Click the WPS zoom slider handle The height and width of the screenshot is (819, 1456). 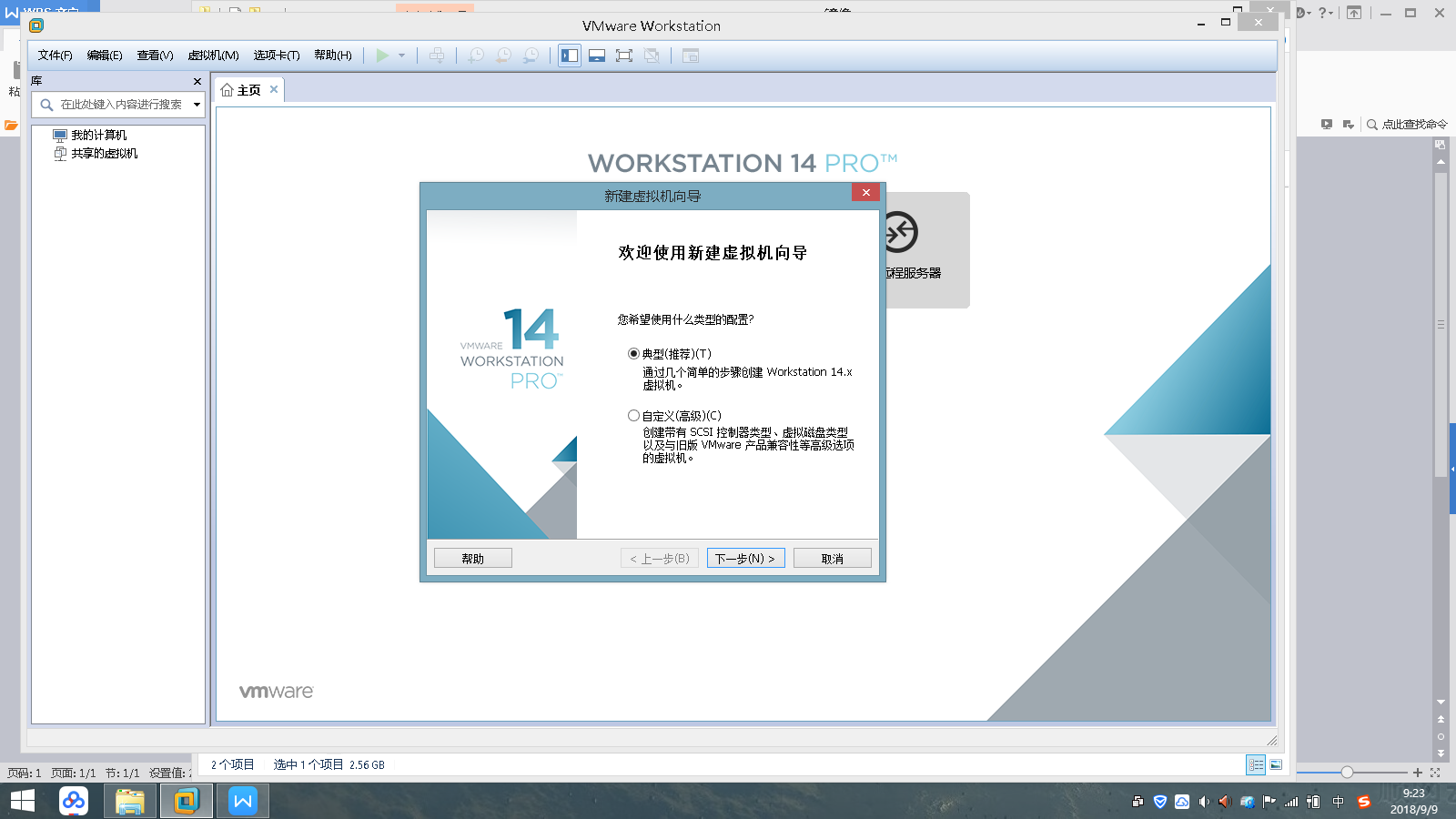pyautogui.click(x=1347, y=772)
